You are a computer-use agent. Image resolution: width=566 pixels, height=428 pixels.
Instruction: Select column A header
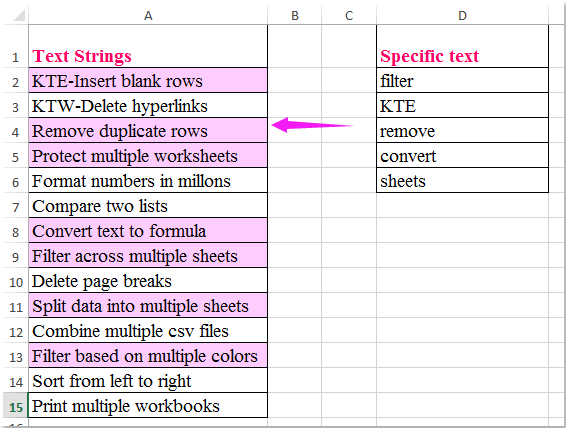148,16
